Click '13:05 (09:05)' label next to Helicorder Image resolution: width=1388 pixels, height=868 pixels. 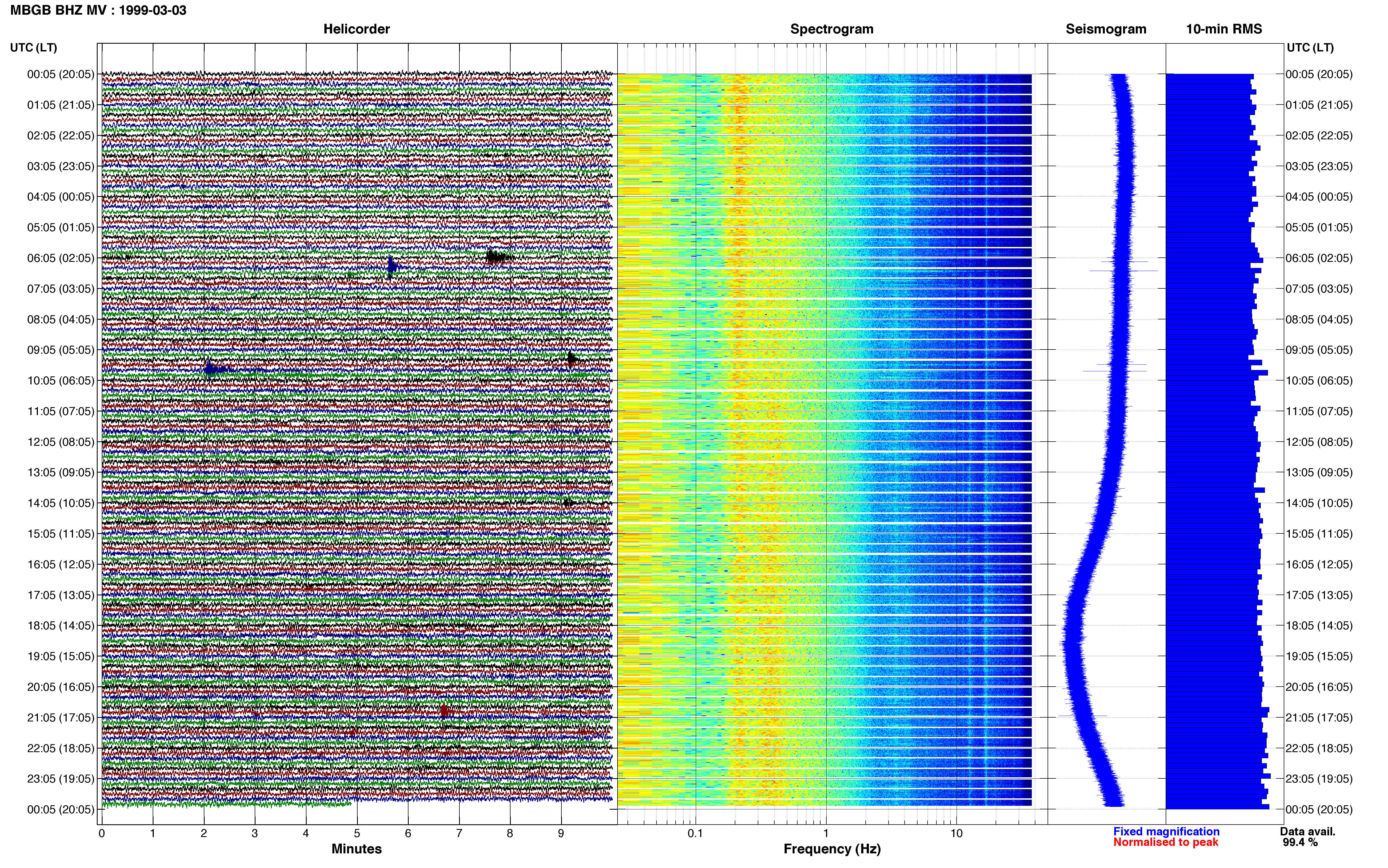pyautogui.click(x=61, y=473)
